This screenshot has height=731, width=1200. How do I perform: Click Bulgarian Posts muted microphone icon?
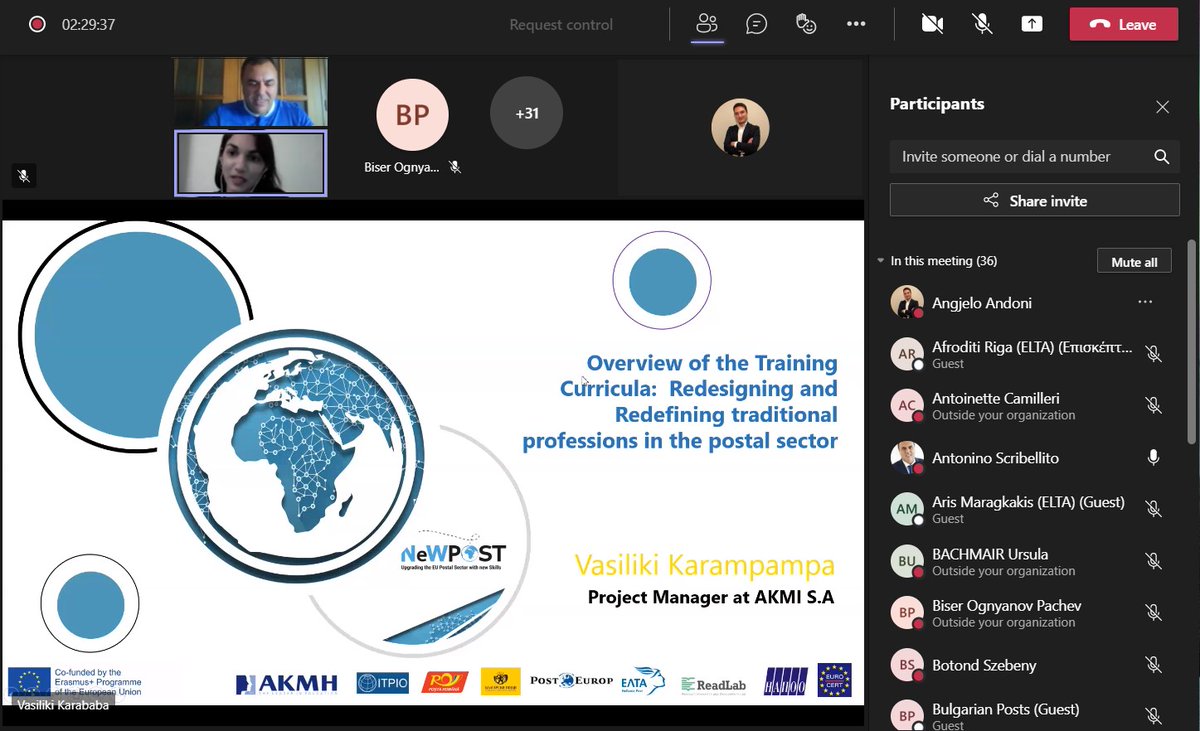tap(1153, 715)
